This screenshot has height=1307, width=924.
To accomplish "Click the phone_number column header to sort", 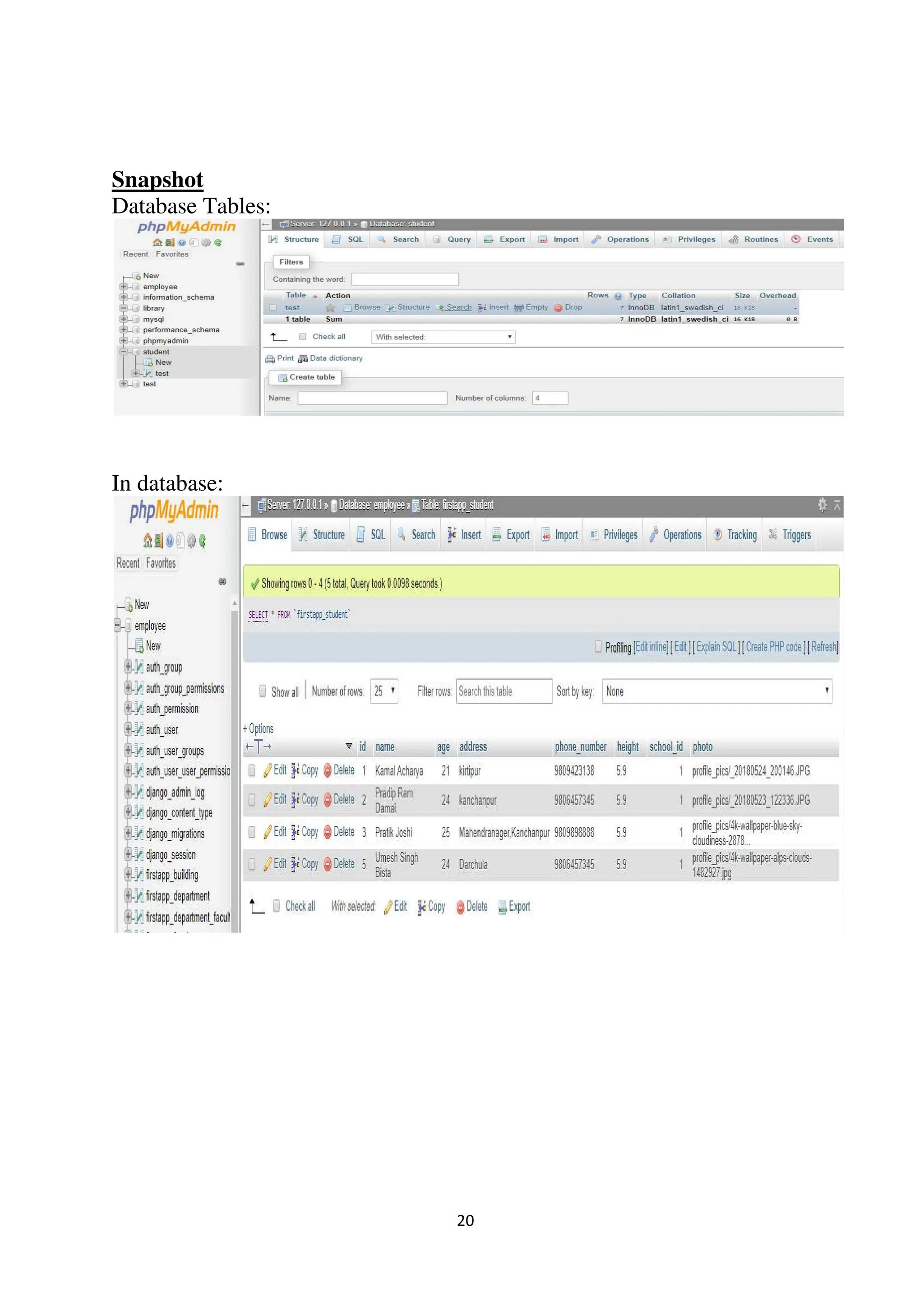I will coord(580,747).
